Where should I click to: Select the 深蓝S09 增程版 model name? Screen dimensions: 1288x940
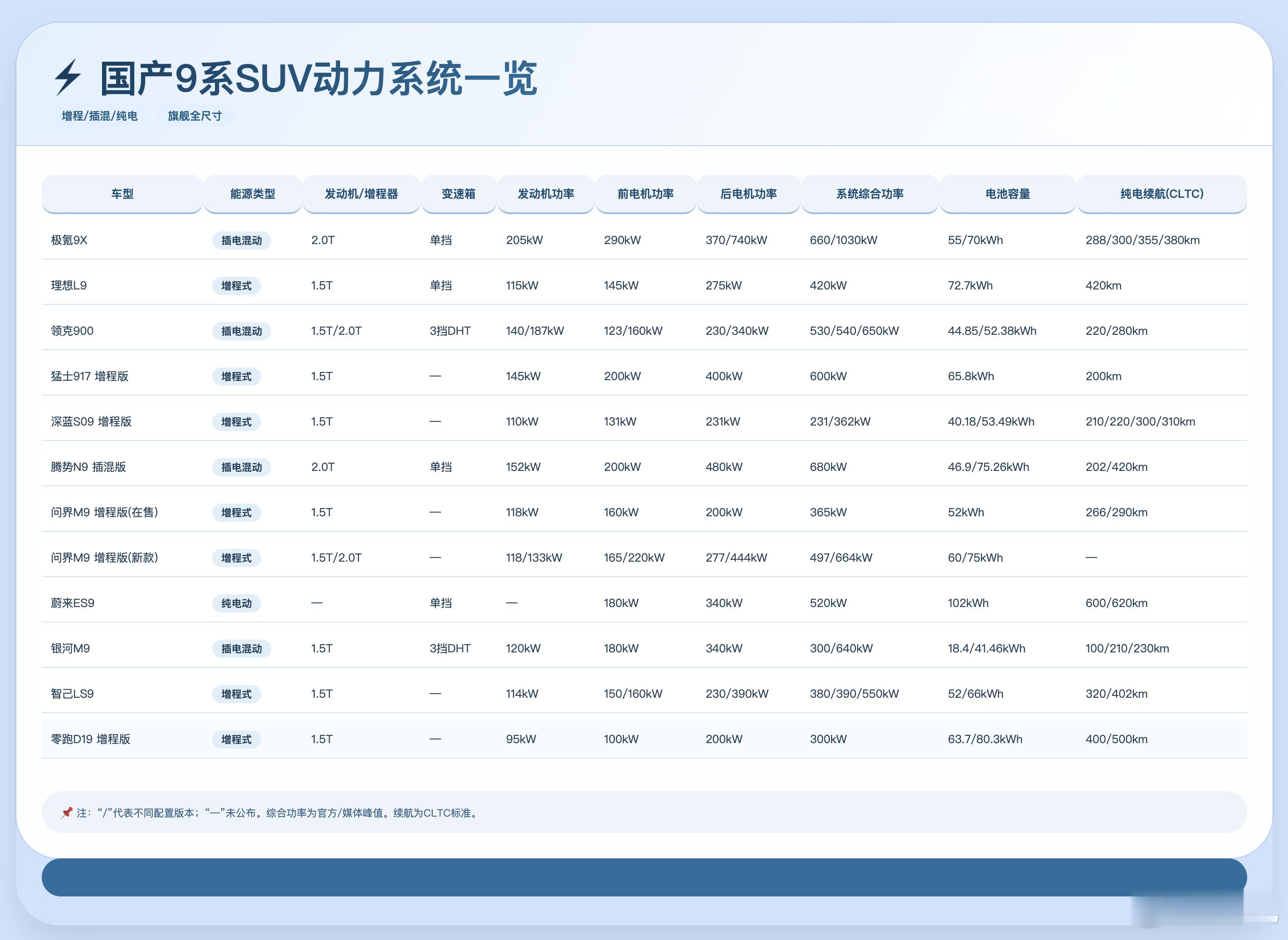pos(91,421)
